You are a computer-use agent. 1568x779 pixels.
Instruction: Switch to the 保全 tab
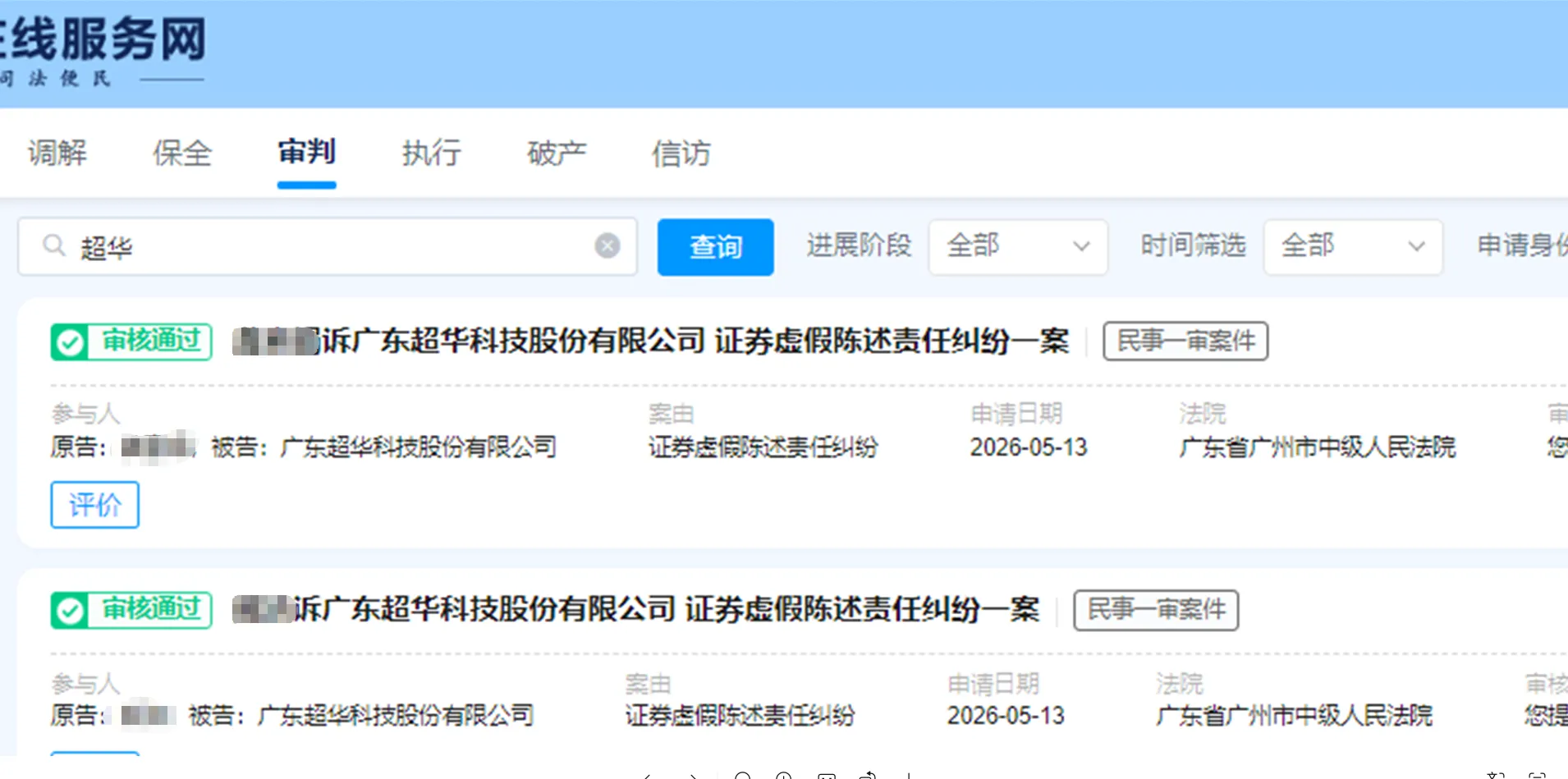[182, 153]
